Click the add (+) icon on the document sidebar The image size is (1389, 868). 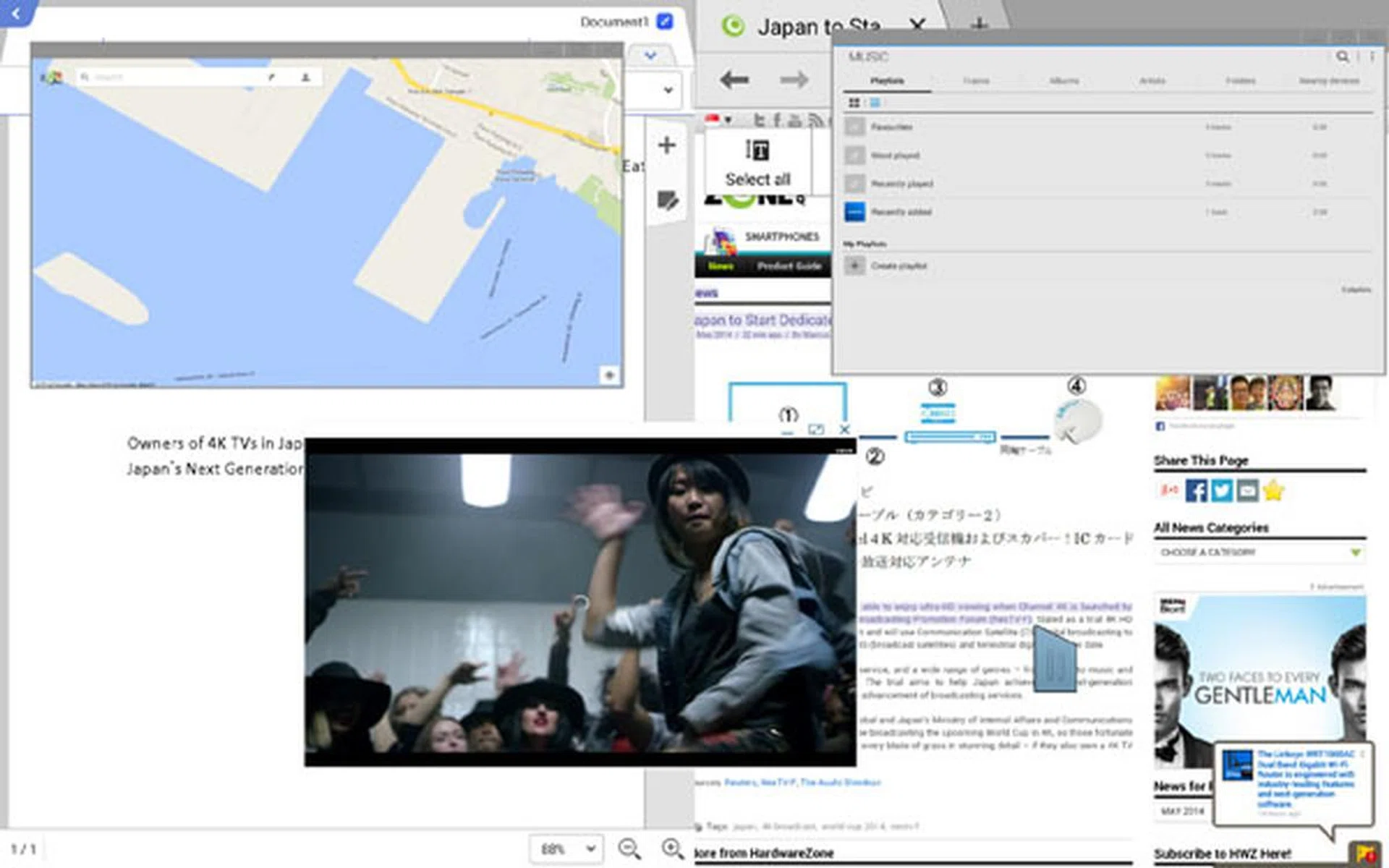click(666, 145)
